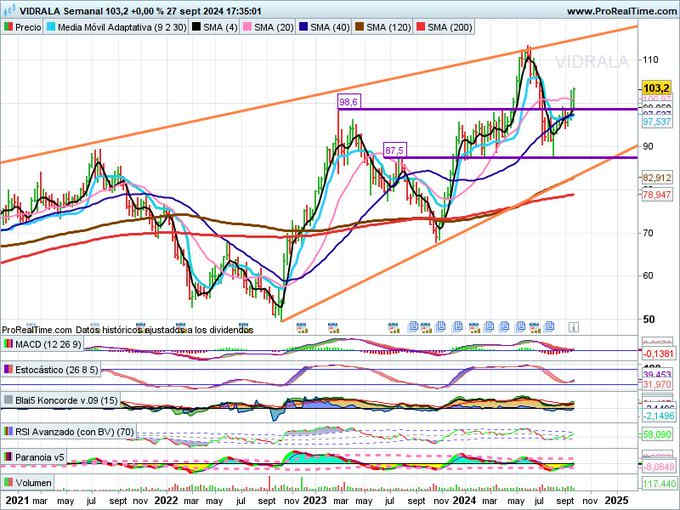Click the 58,090 RSI value
Screen dimensions: 680x510
[656, 434]
